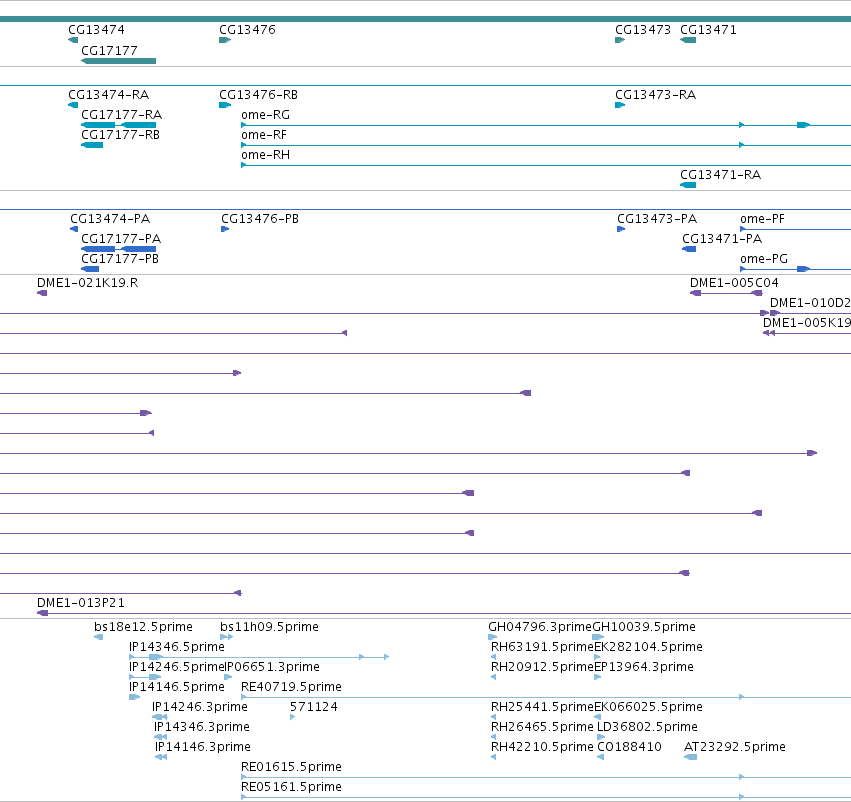
Task: Select clone DME1-021K19.R
Action: [x=87, y=283]
